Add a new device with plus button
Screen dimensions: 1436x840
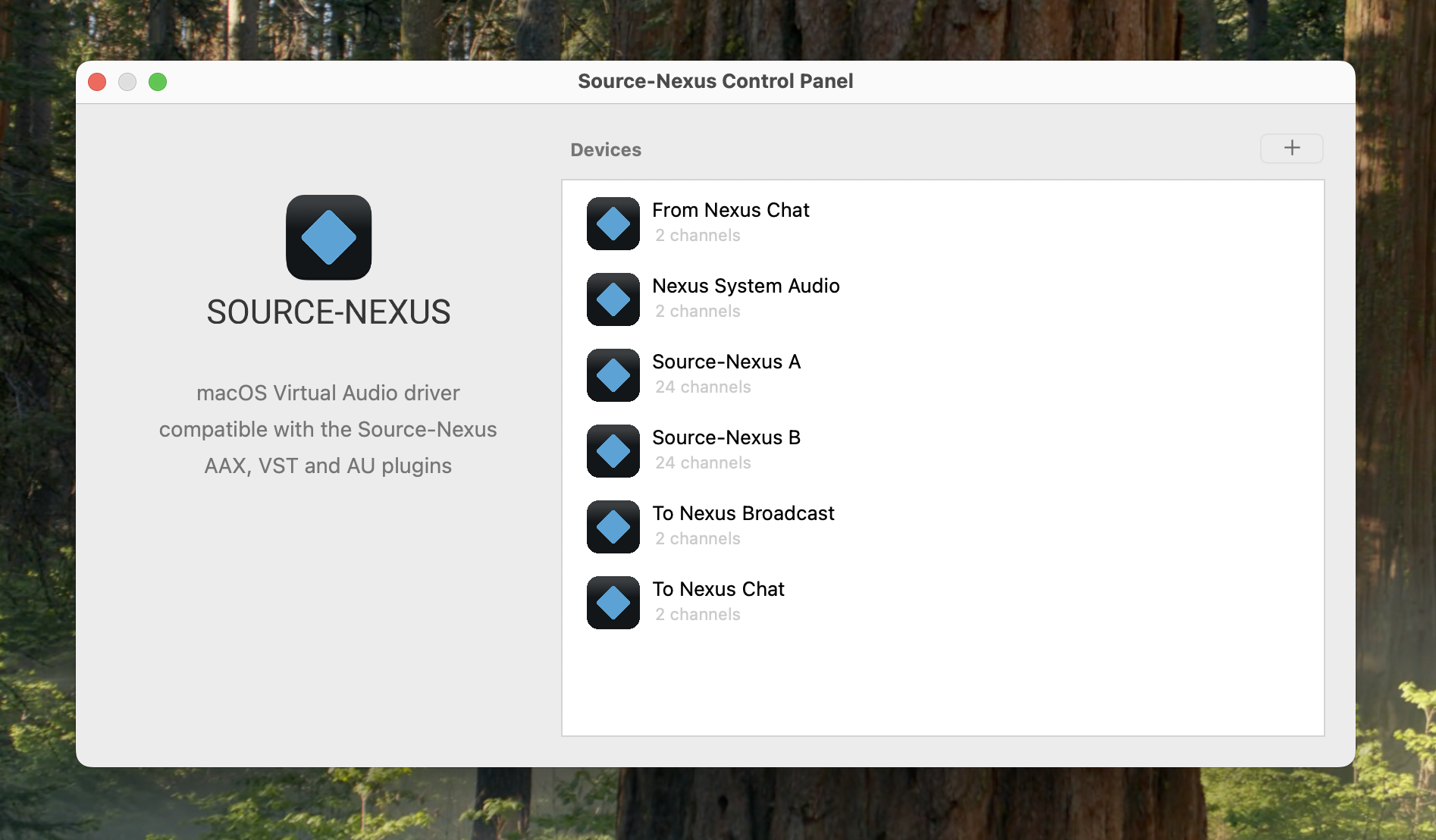tap(1291, 148)
